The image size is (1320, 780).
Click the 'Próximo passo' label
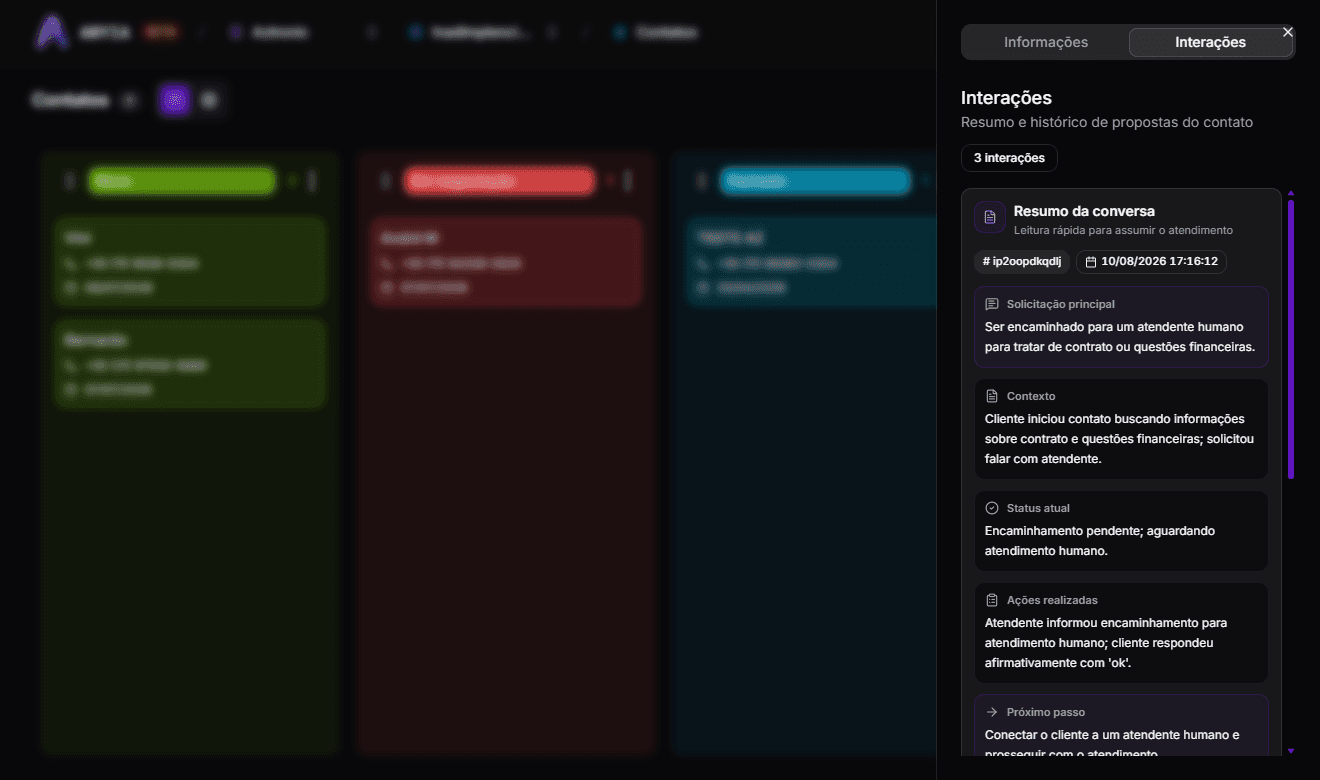[1046, 712]
